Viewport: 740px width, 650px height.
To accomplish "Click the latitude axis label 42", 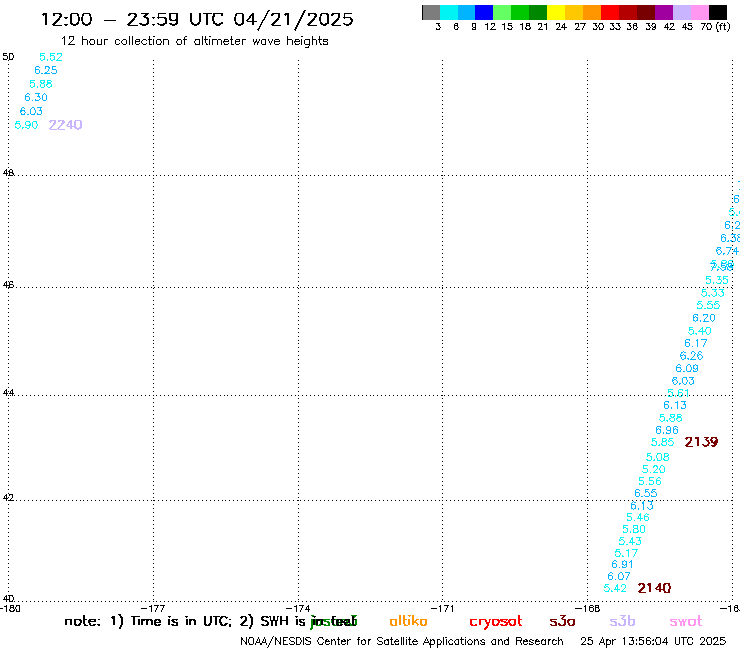I will (x=8, y=498).
